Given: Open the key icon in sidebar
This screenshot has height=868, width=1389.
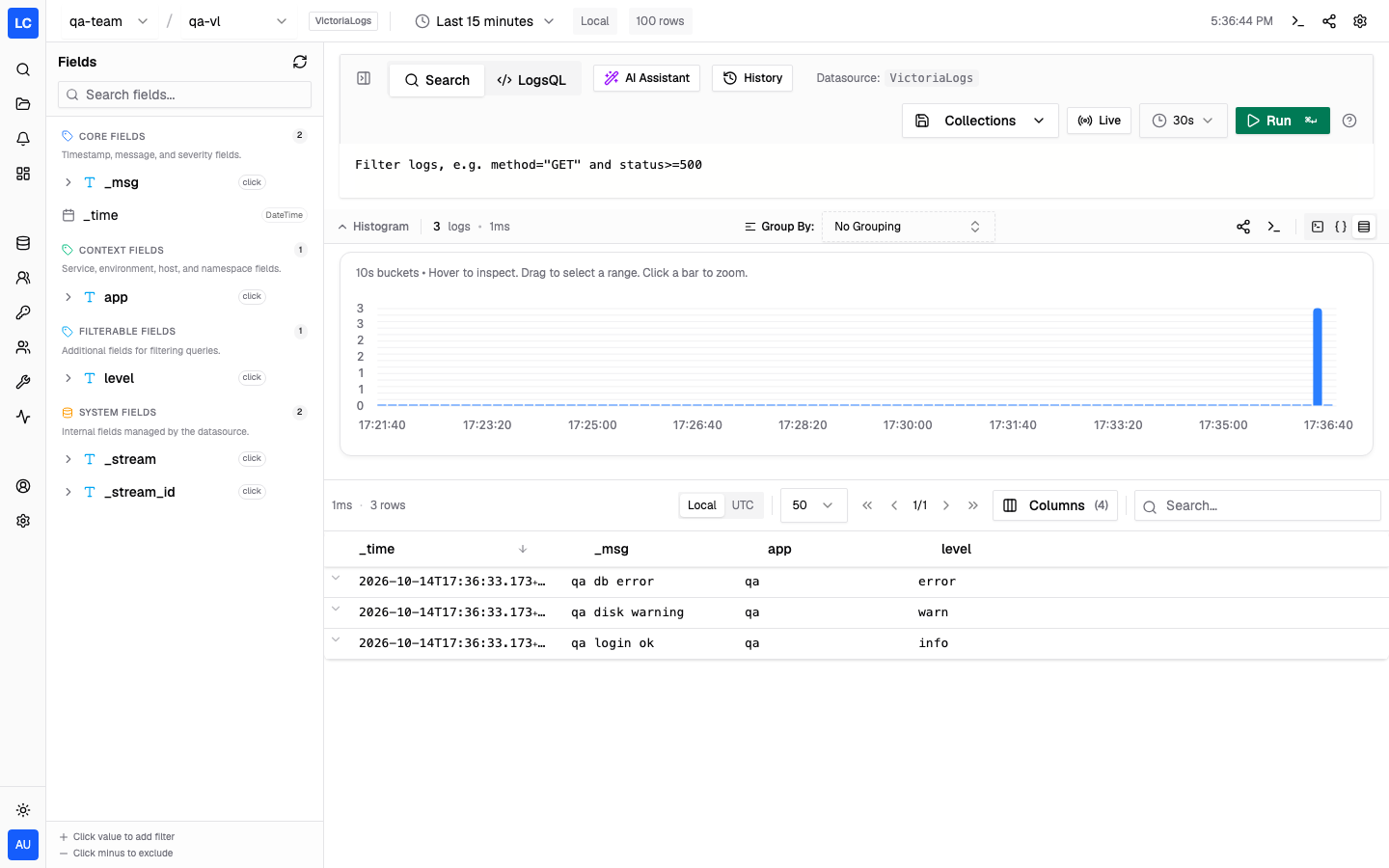Looking at the screenshot, I should [x=23, y=312].
